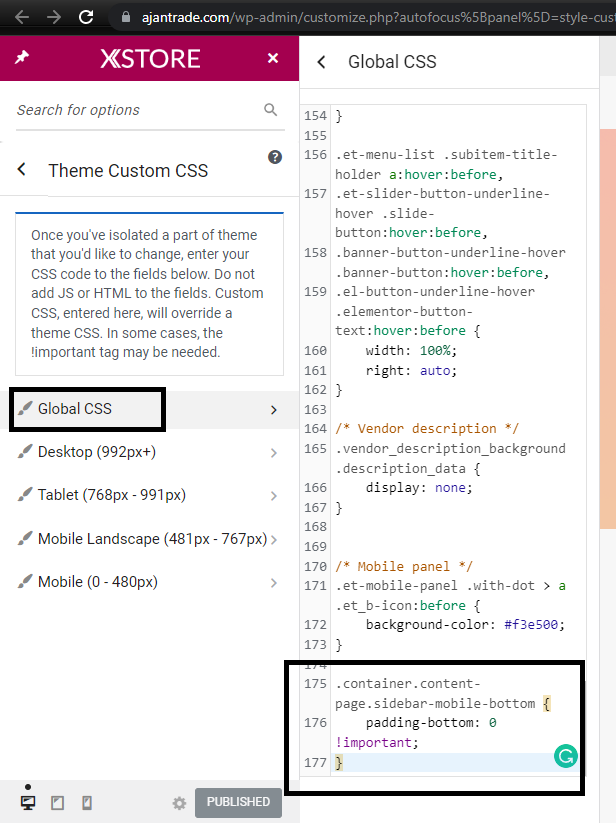616x823 pixels.
Task: Click brush icon beside Tablet
Action: [x=25, y=494]
